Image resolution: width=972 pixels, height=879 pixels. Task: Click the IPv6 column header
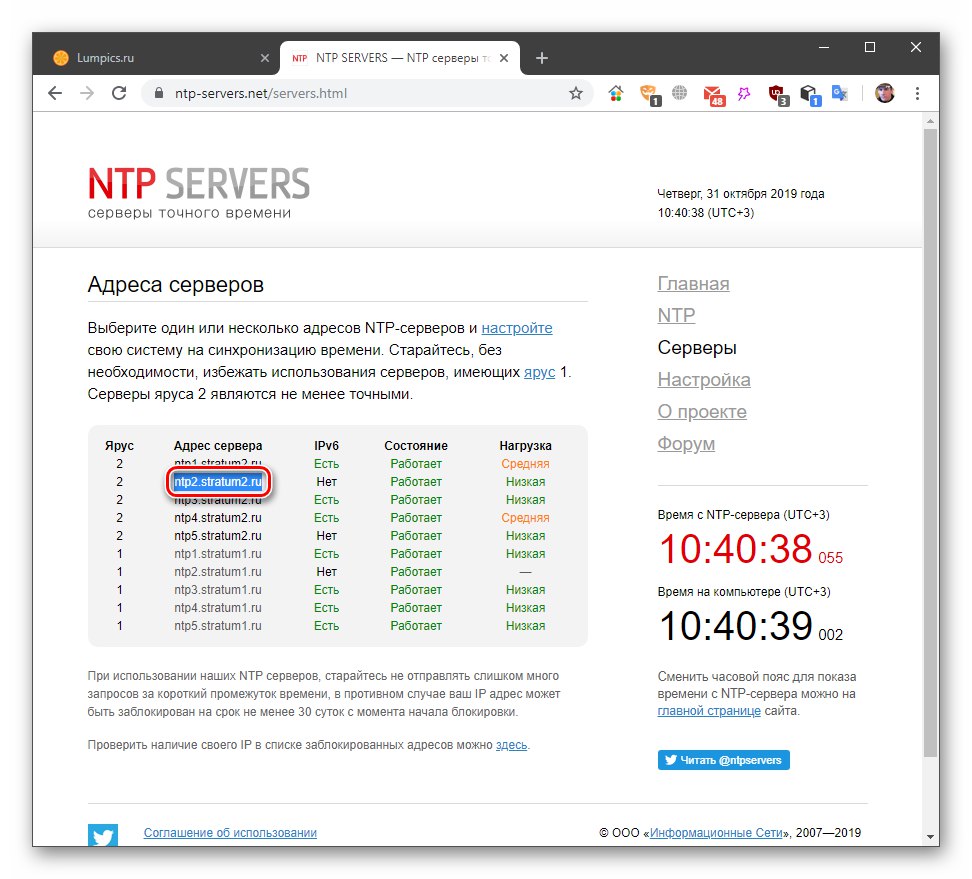point(326,446)
